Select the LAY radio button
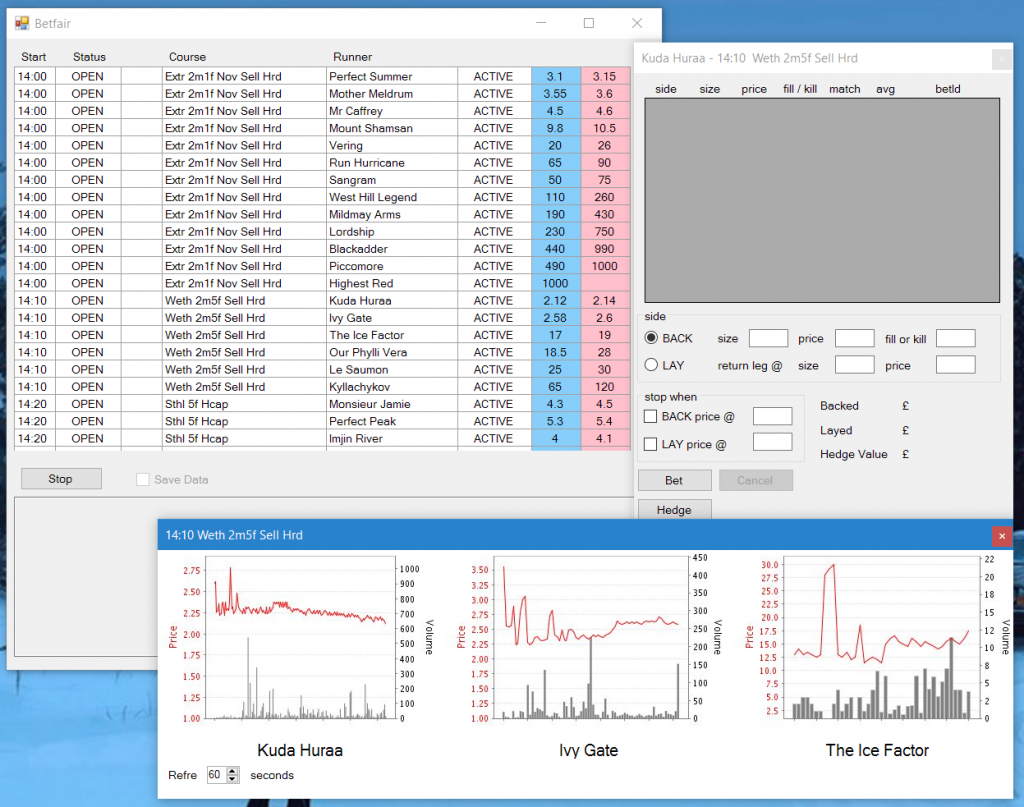Viewport: 1024px width, 807px height. pyautogui.click(x=651, y=365)
